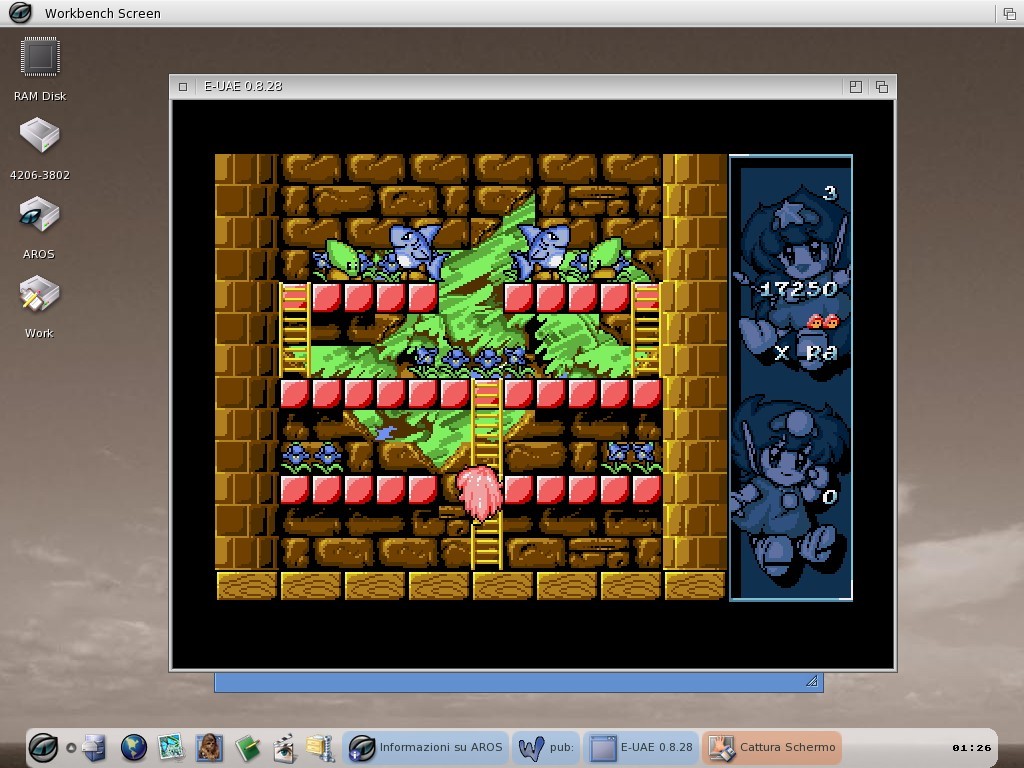Launch the globe web browser icon

(x=133, y=748)
